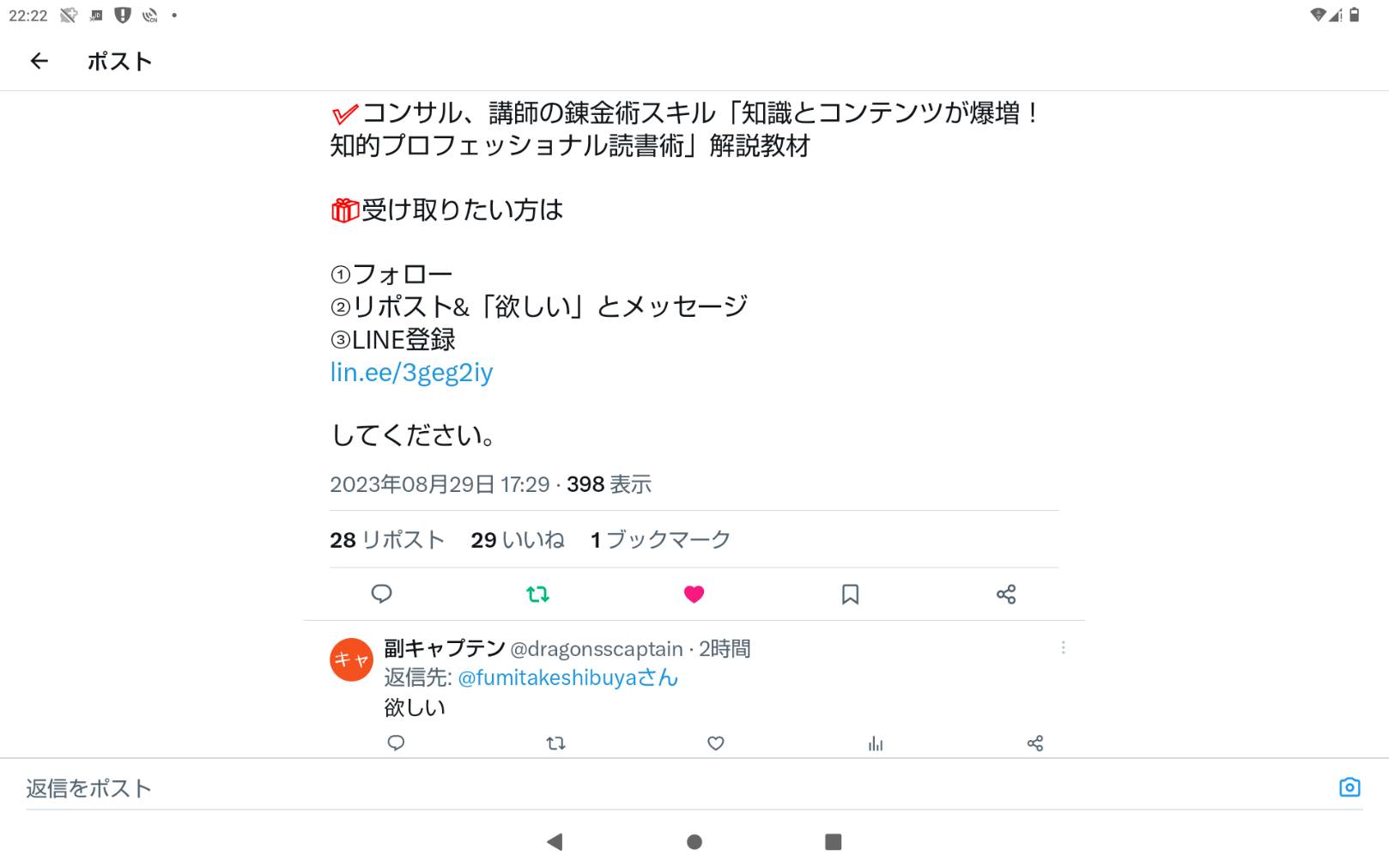Open the 1 ブックマーク count
The width and height of the screenshot is (1389, 868).
coord(660,540)
